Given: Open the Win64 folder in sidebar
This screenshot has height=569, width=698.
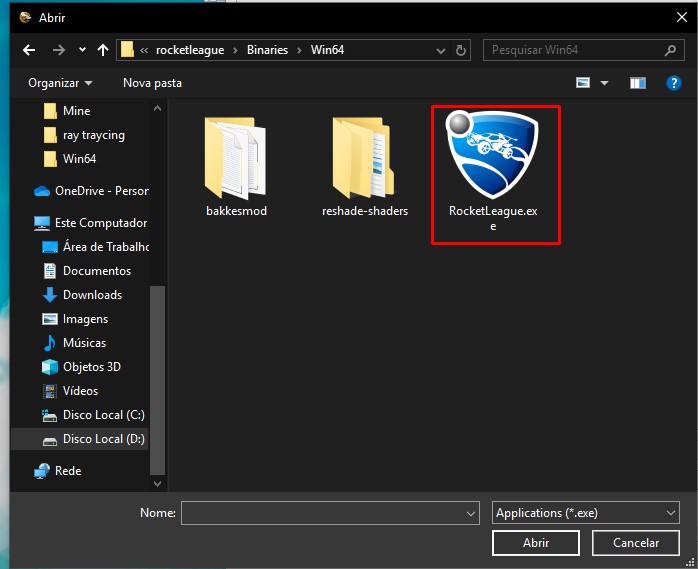Looking at the screenshot, I should 70,159.
